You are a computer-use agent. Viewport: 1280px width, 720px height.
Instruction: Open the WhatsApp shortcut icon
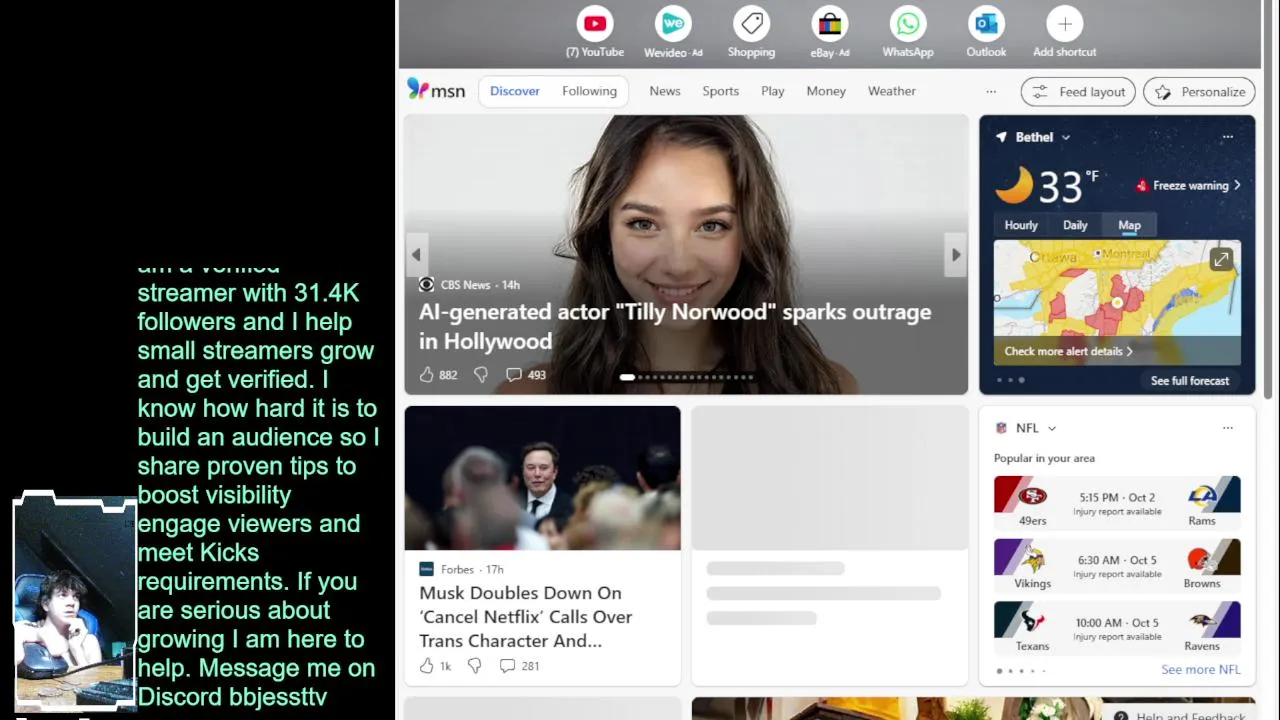click(908, 23)
